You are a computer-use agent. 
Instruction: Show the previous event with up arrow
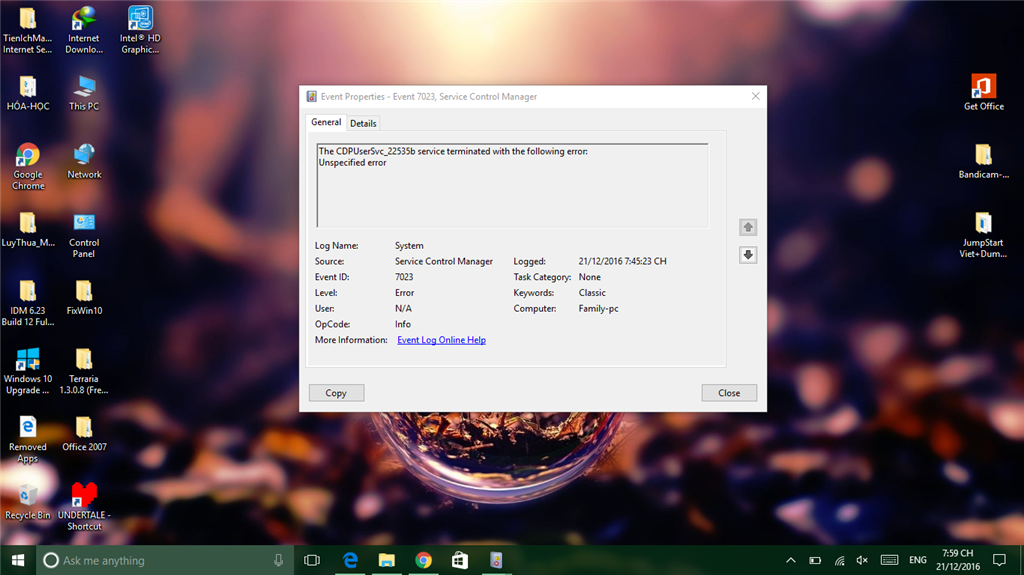coord(748,227)
